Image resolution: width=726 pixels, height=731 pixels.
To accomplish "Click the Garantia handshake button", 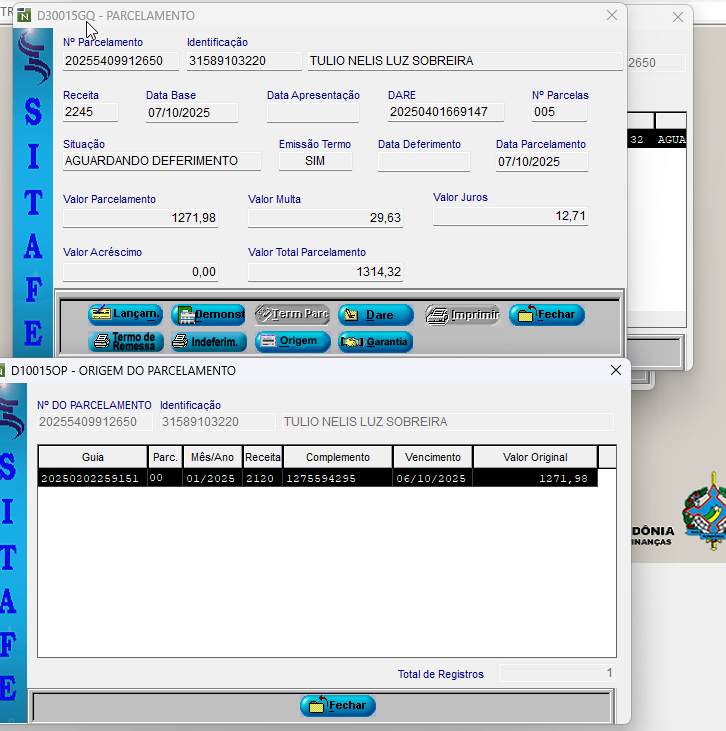I will coord(375,342).
